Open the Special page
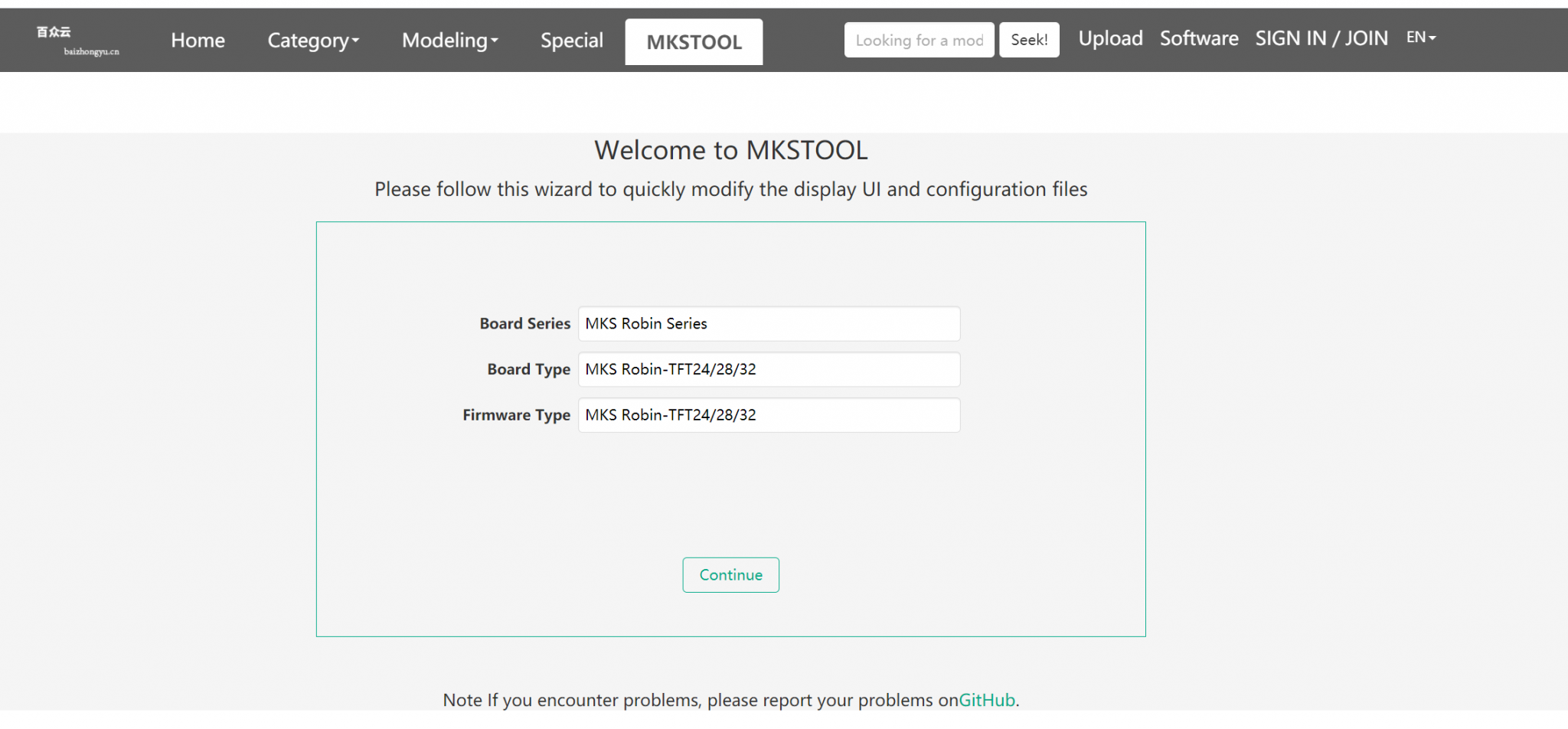 (x=572, y=41)
